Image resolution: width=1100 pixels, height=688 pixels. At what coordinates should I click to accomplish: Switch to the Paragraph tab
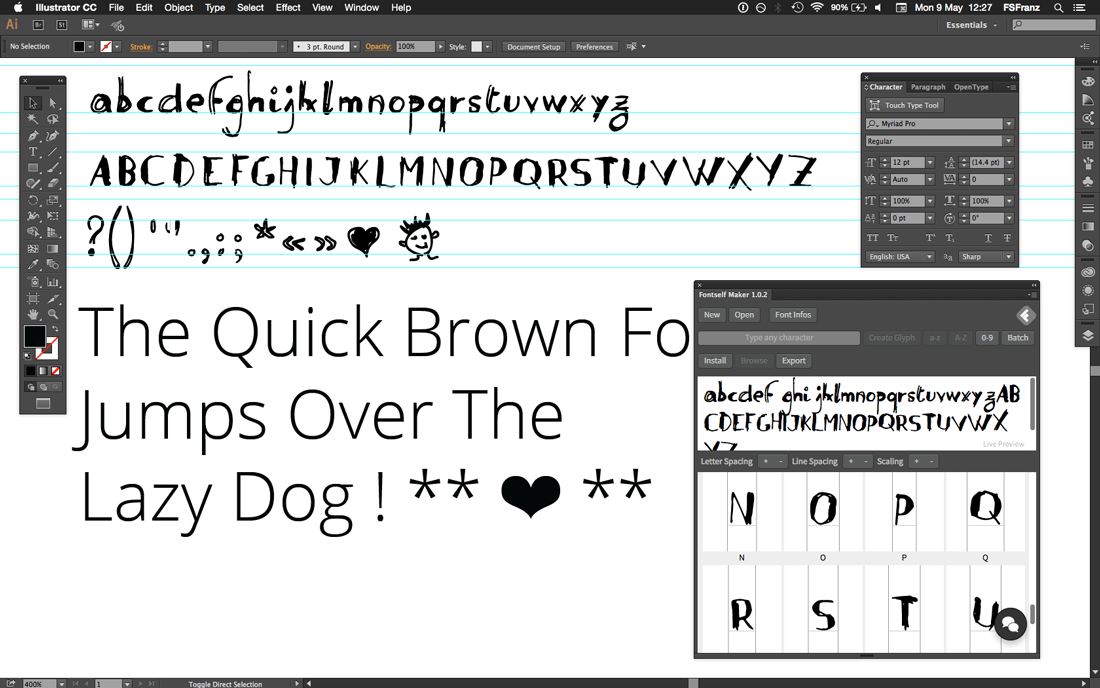pyautogui.click(x=926, y=87)
